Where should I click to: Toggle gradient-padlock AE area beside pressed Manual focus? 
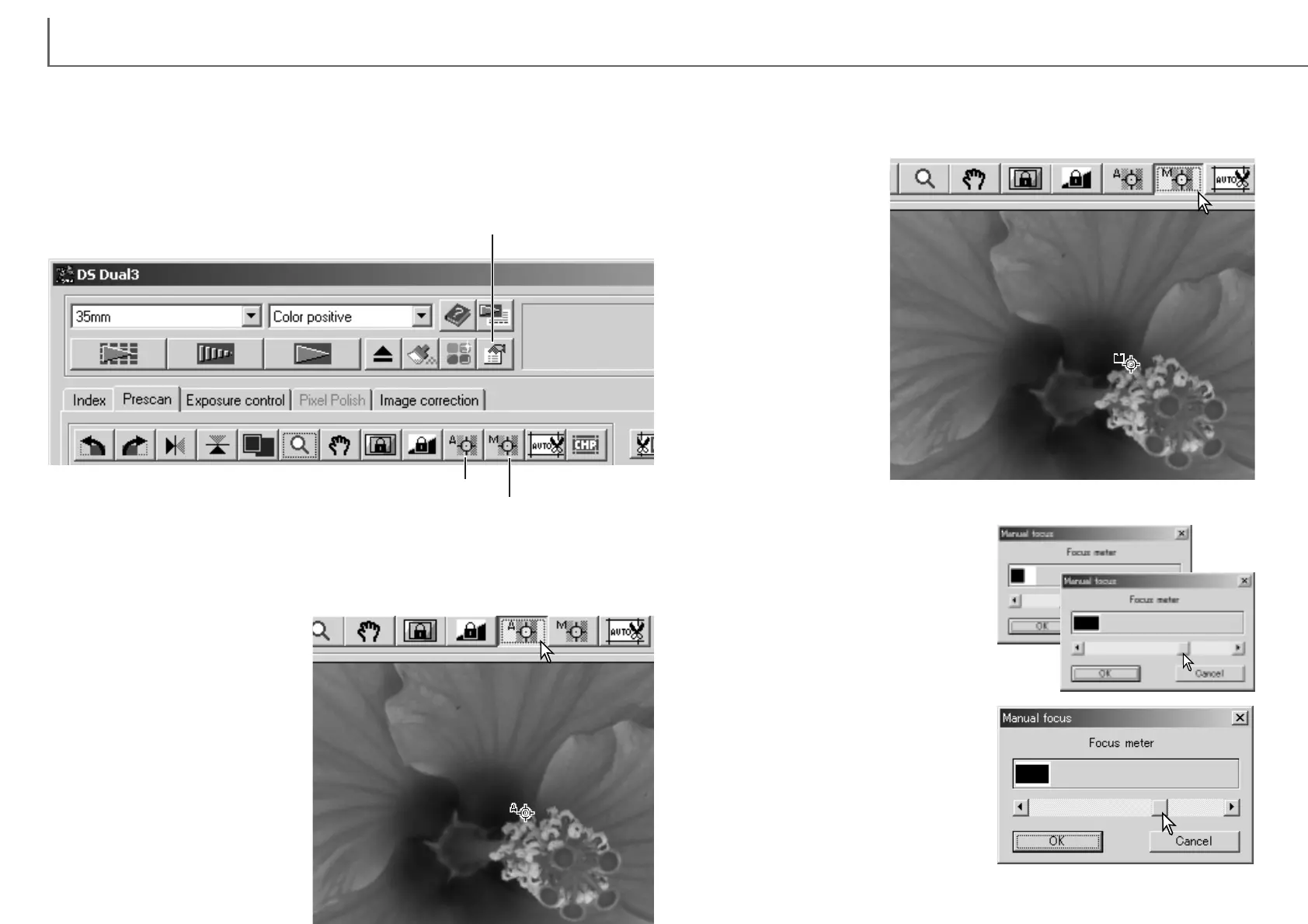pos(1077,179)
